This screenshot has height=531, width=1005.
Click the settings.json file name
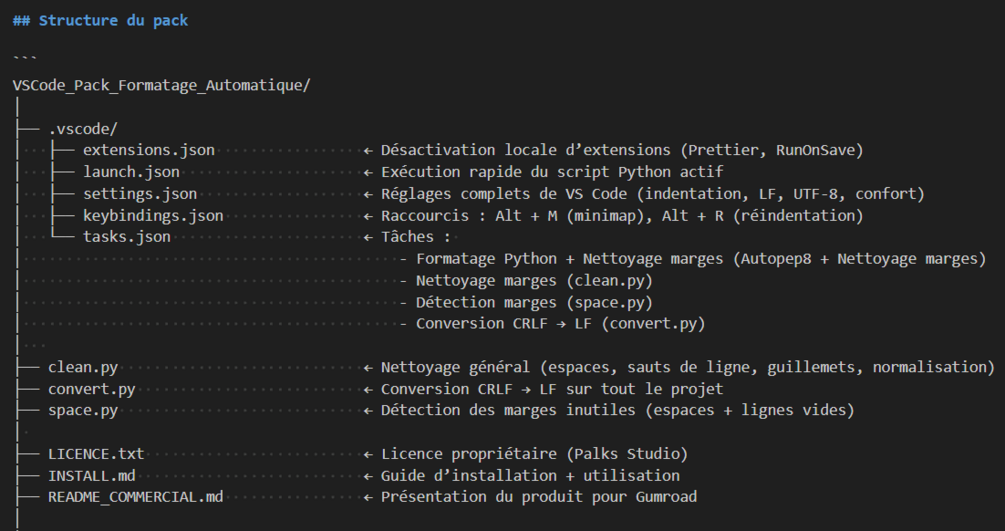[x=140, y=194]
